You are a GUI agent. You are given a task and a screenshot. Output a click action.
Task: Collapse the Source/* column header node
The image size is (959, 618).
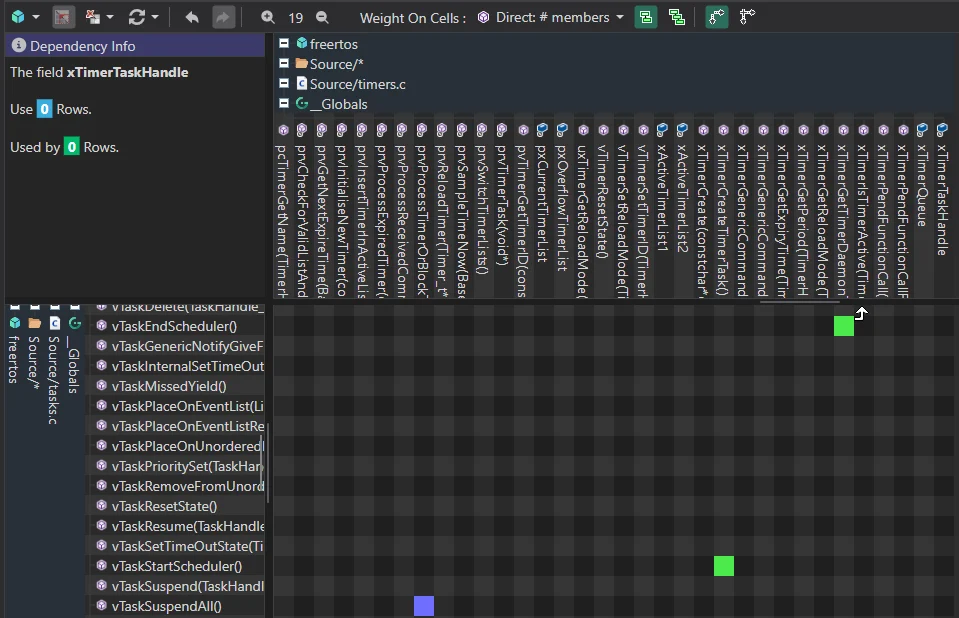pyautogui.click(x=284, y=63)
